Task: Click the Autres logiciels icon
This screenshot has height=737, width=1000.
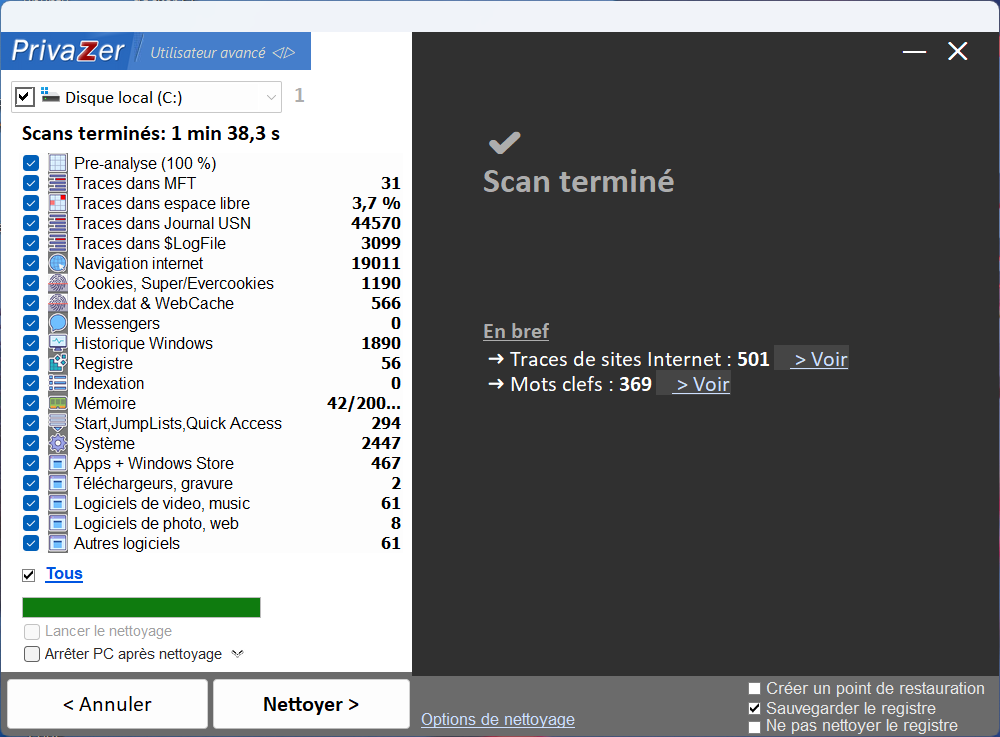Action: point(57,543)
